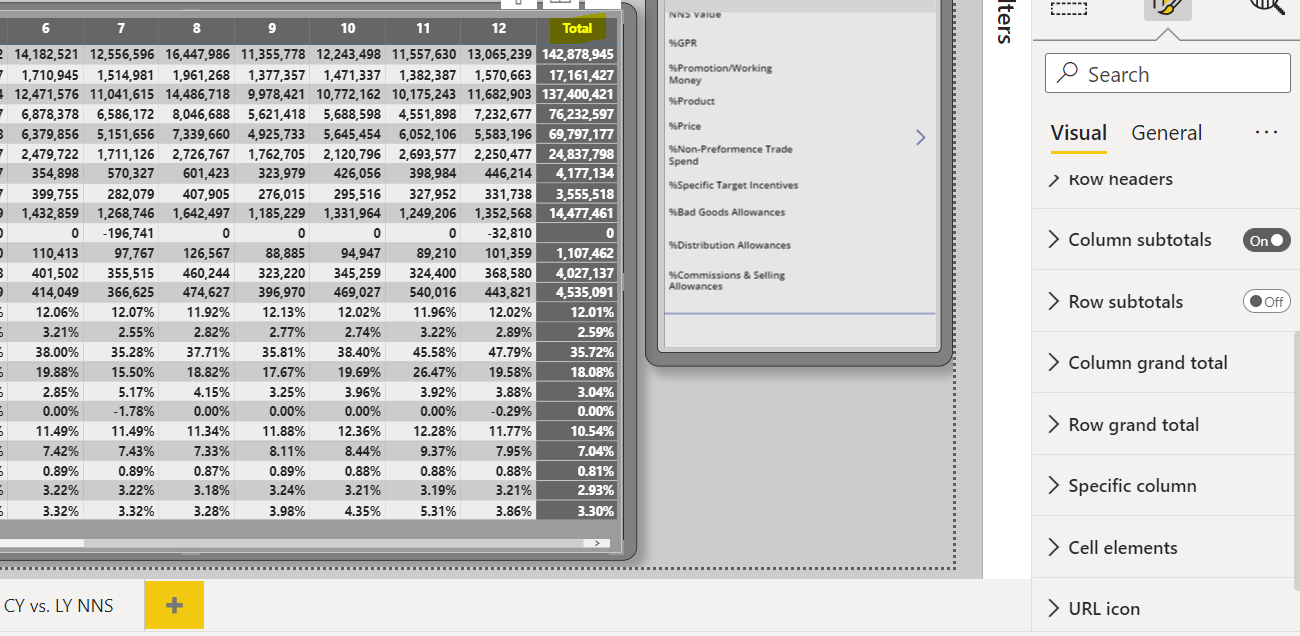
Task: Select %Promotion/Working Money in slicer
Action: (x=720, y=74)
